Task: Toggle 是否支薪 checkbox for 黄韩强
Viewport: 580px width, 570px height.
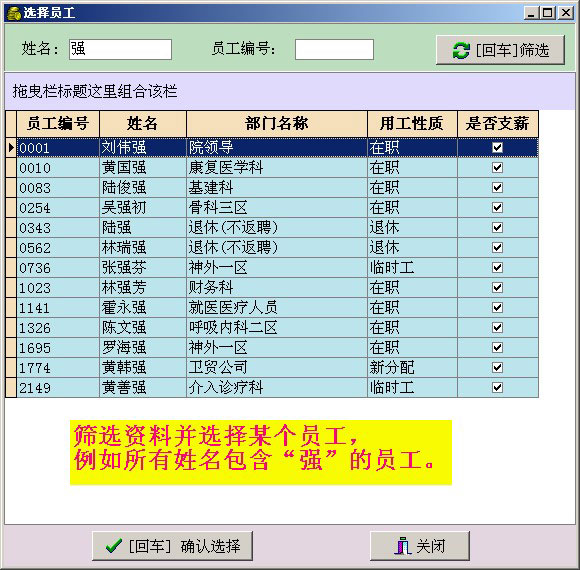Action: click(498, 367)
